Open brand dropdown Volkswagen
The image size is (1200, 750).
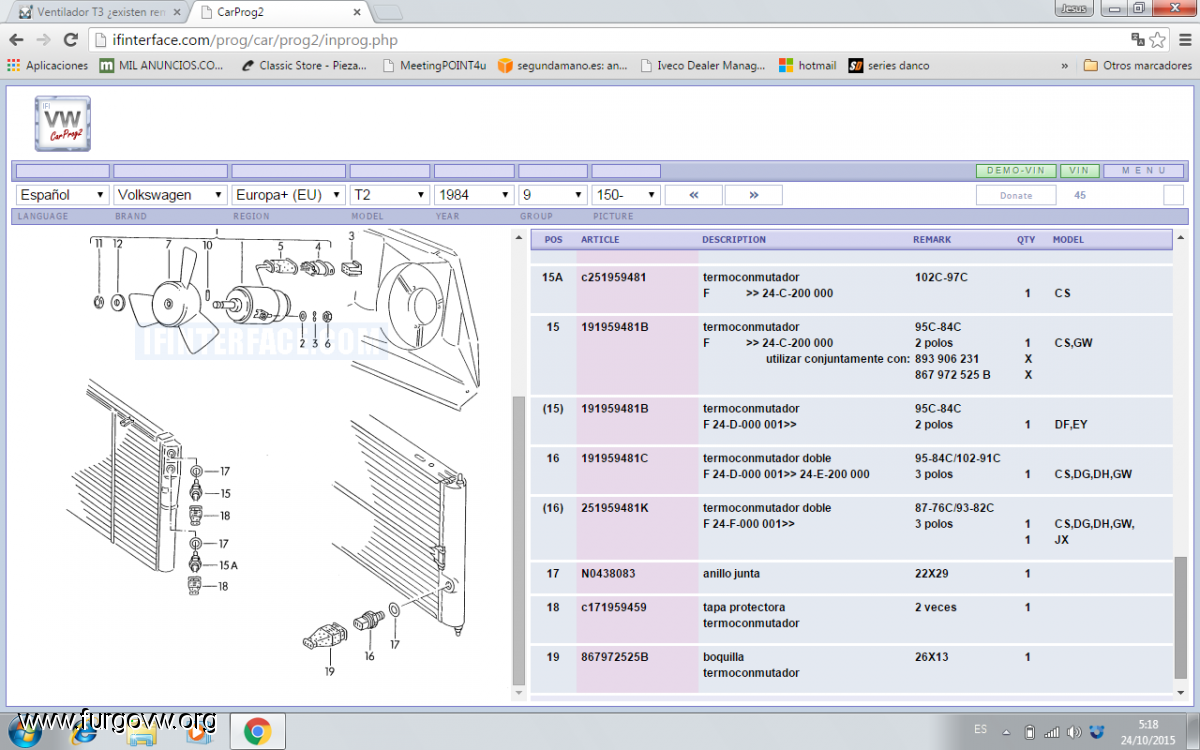click(x=170, y=195)
